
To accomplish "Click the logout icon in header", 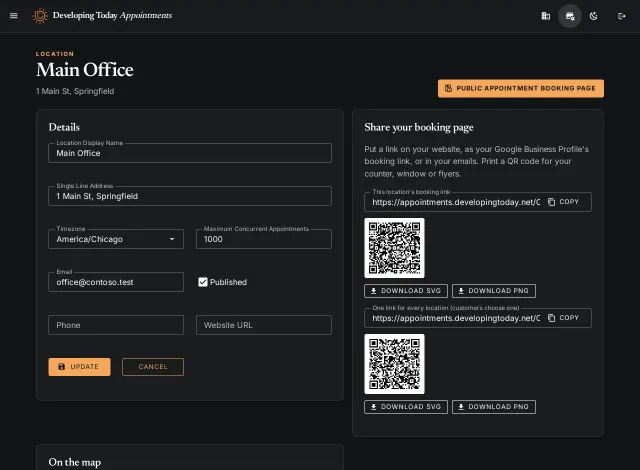I will click(621, 16).
